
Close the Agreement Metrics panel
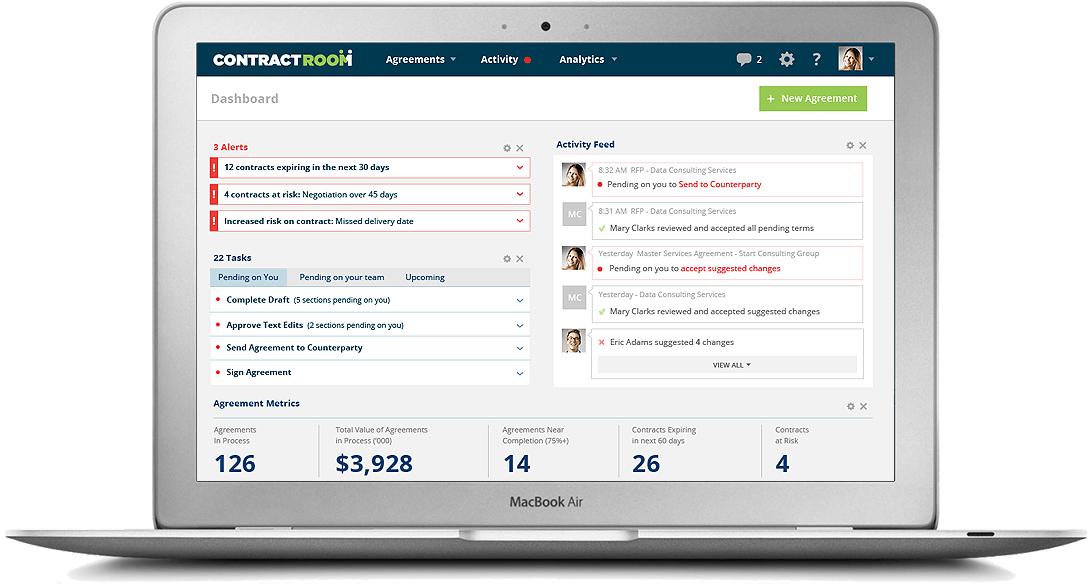coord(863,406)
